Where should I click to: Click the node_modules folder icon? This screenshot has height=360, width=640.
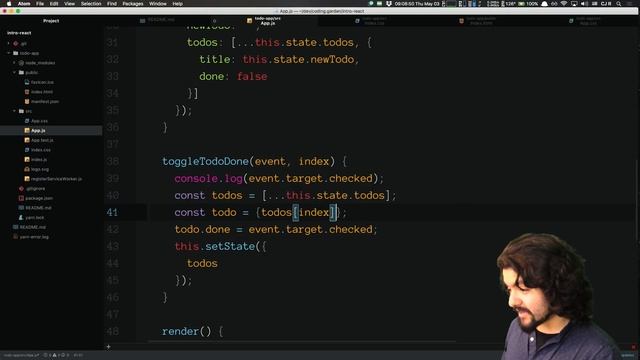point(21,63)
